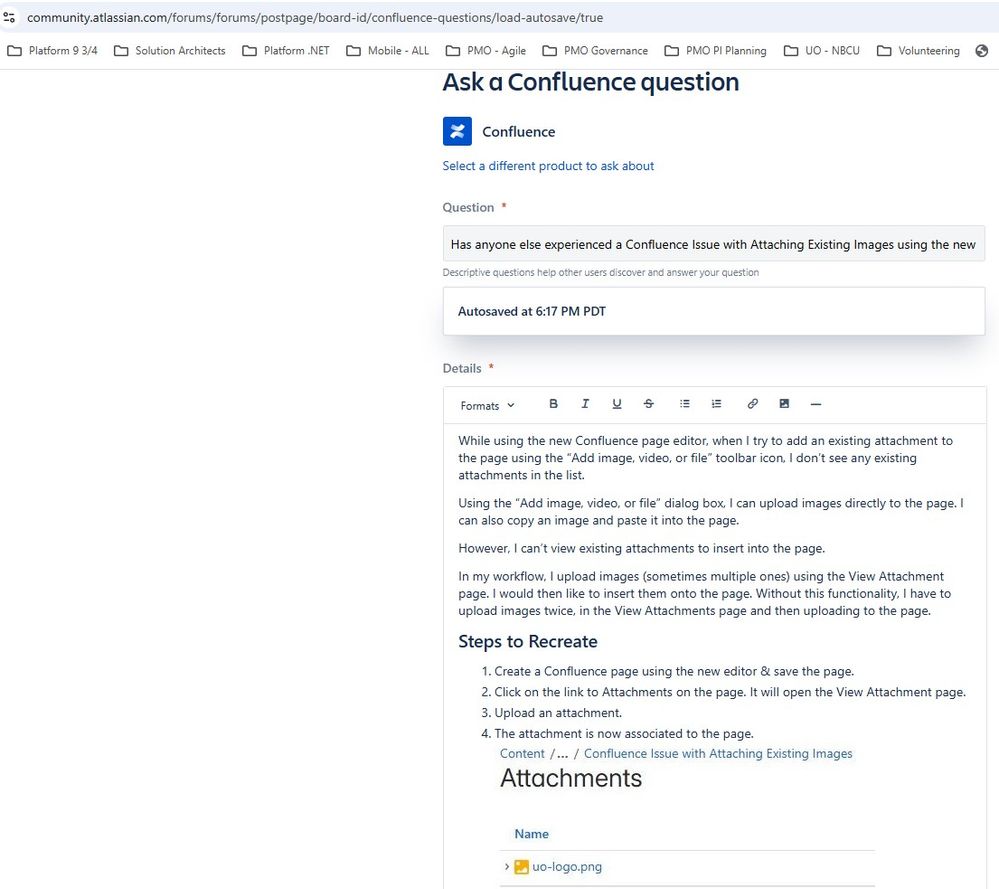Click the Confluence product logo icon

coord(457,131)
